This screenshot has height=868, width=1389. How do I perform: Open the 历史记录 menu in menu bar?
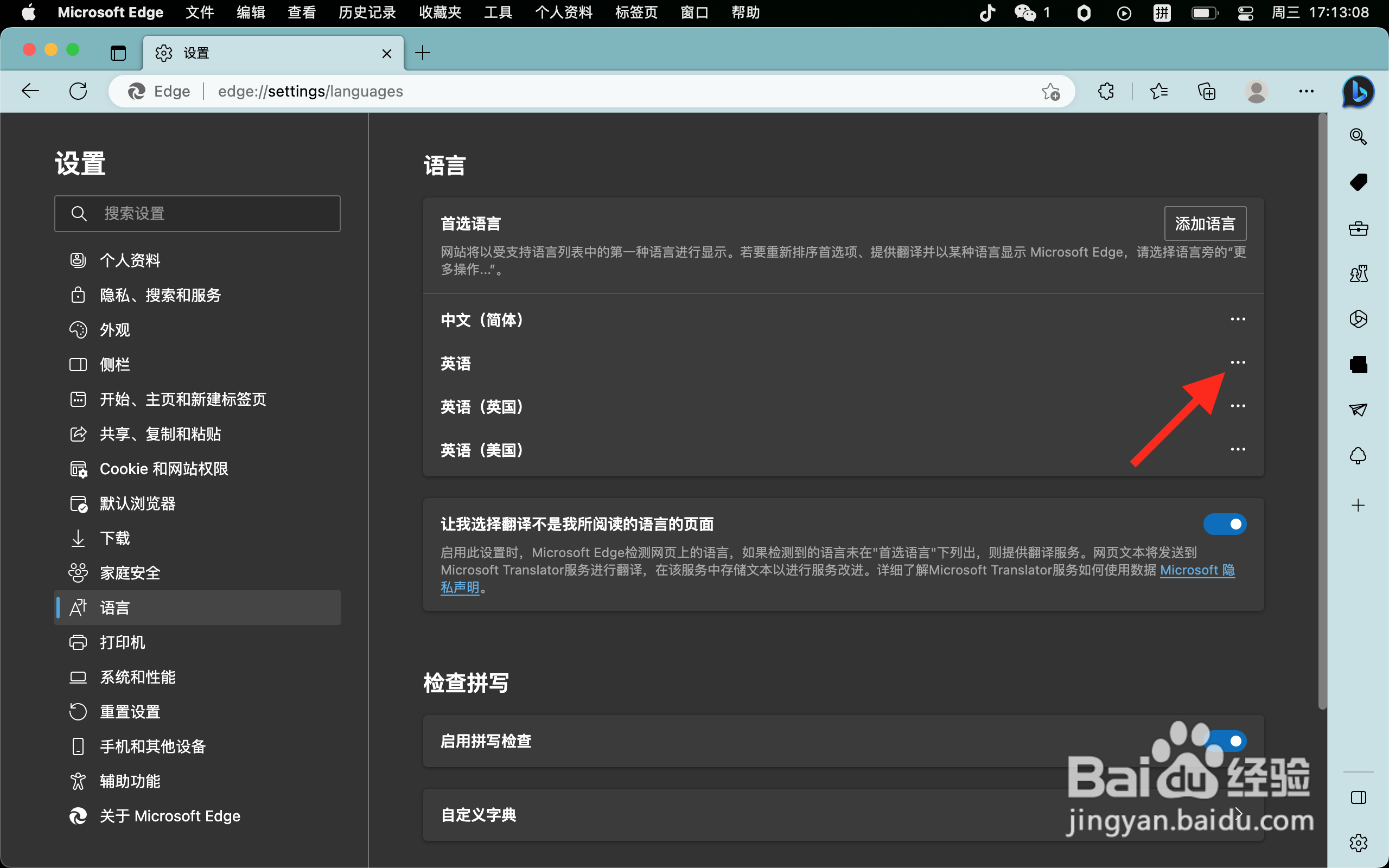pos(367,12)
